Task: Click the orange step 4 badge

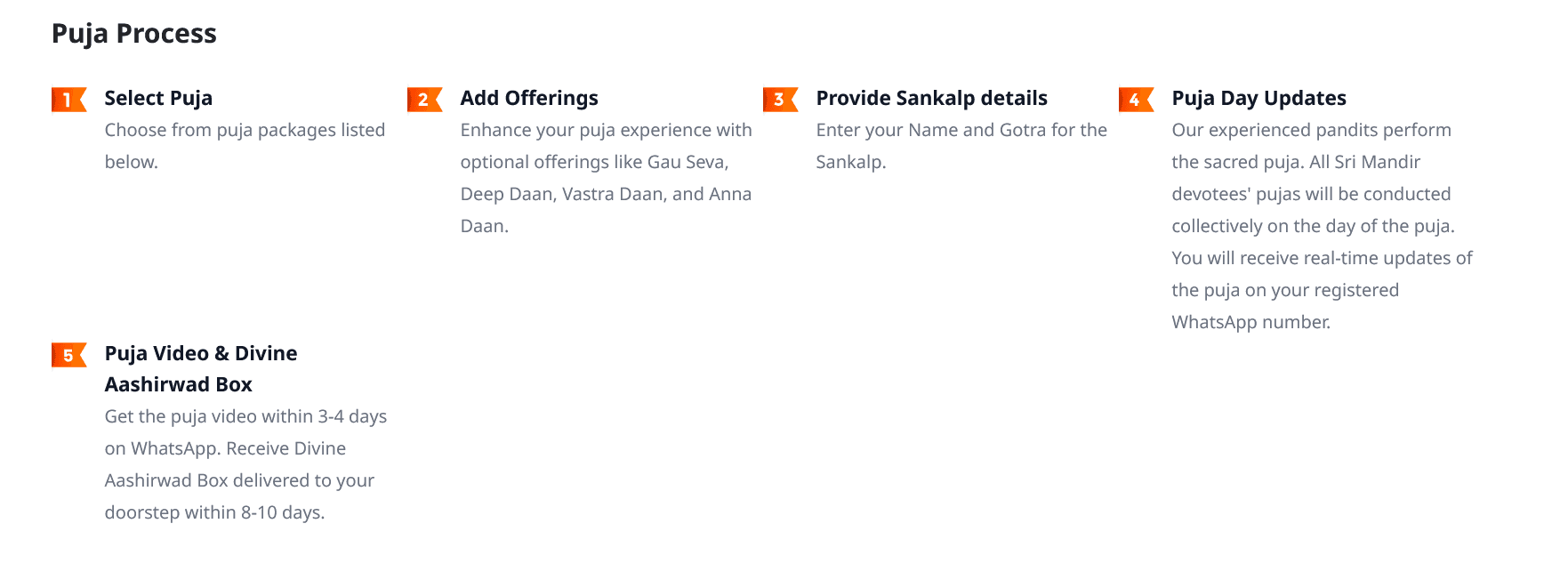Action: [x=1136, y=100]
